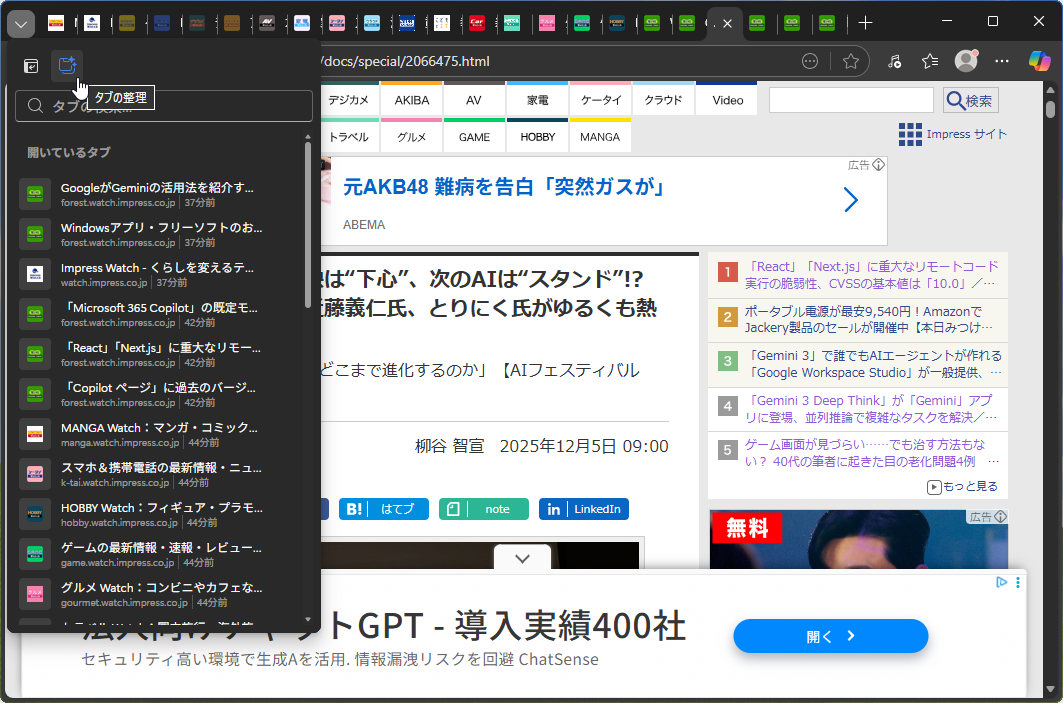Expand the article with the down chevron
The width and height of the screenshot is (1063, 703).
pyautogui.click(x=522, y=558)
